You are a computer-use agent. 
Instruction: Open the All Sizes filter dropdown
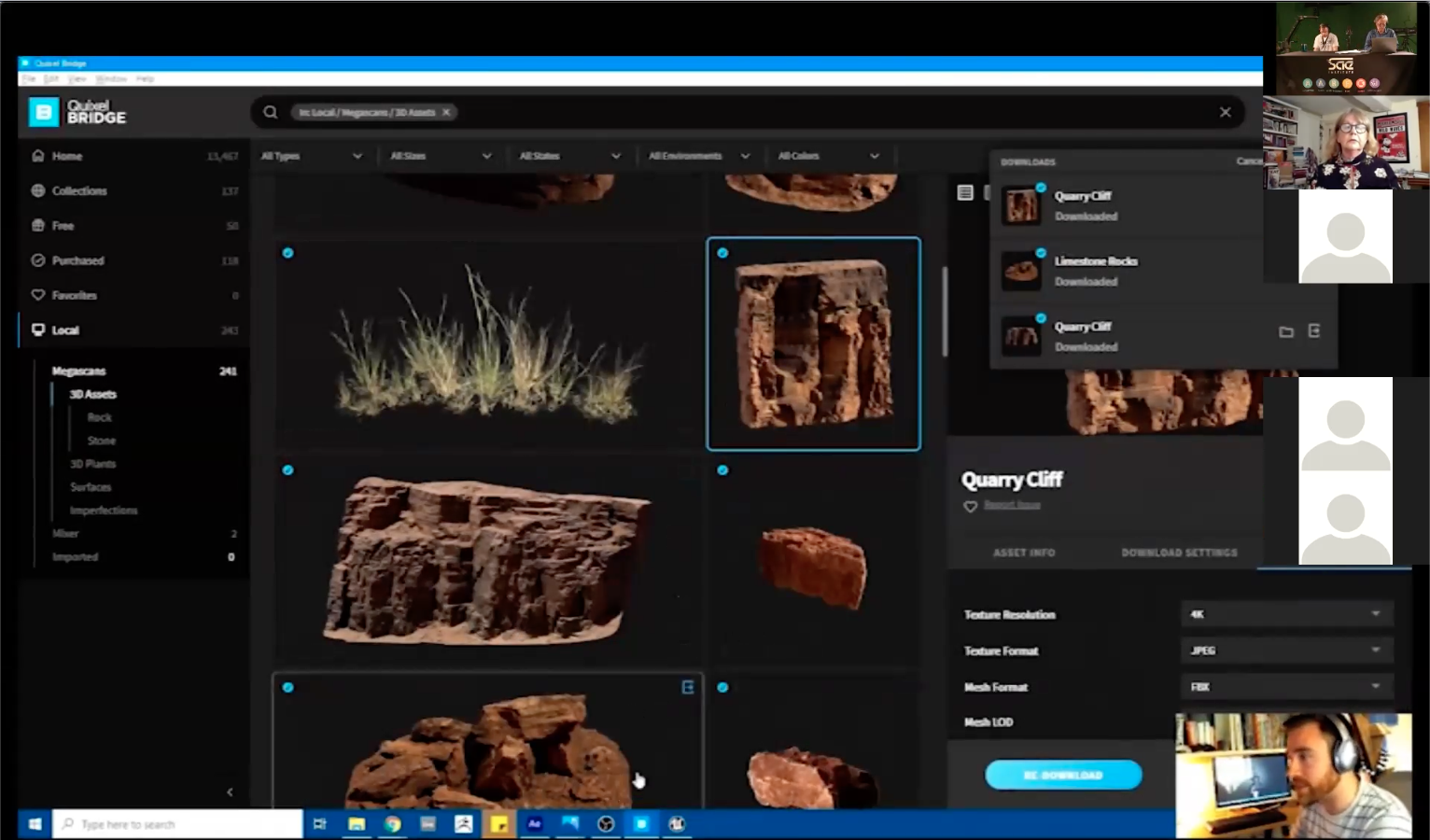tap(441, 156)
